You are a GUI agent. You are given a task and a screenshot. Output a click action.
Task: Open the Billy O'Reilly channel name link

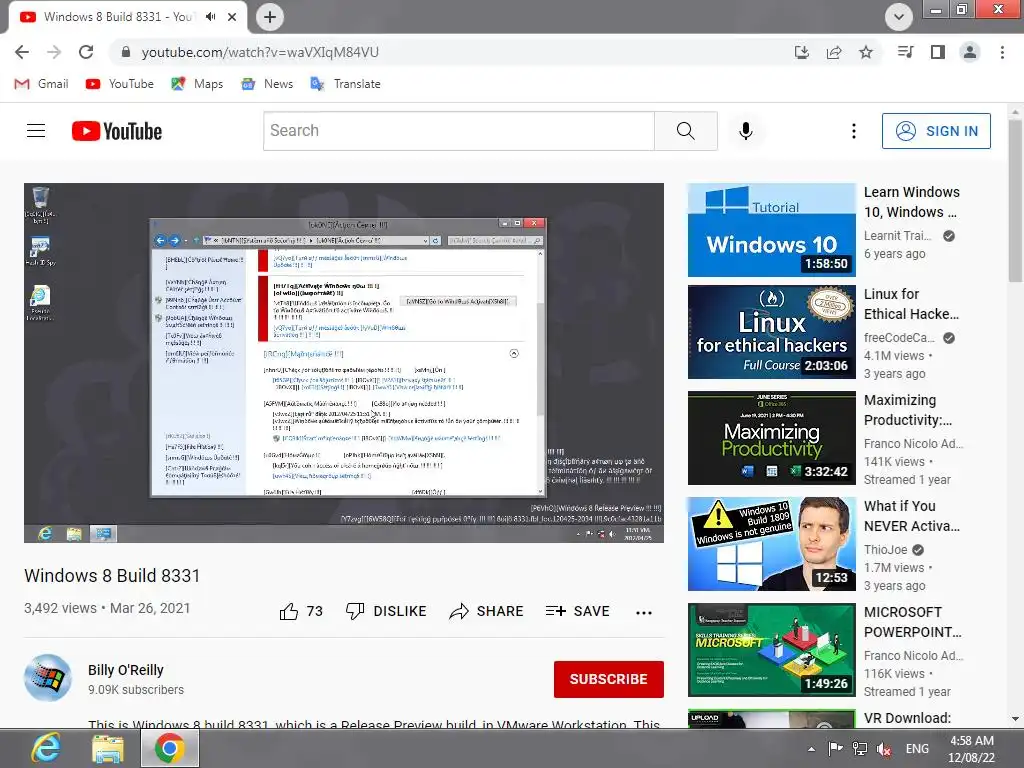pos(126,670)
